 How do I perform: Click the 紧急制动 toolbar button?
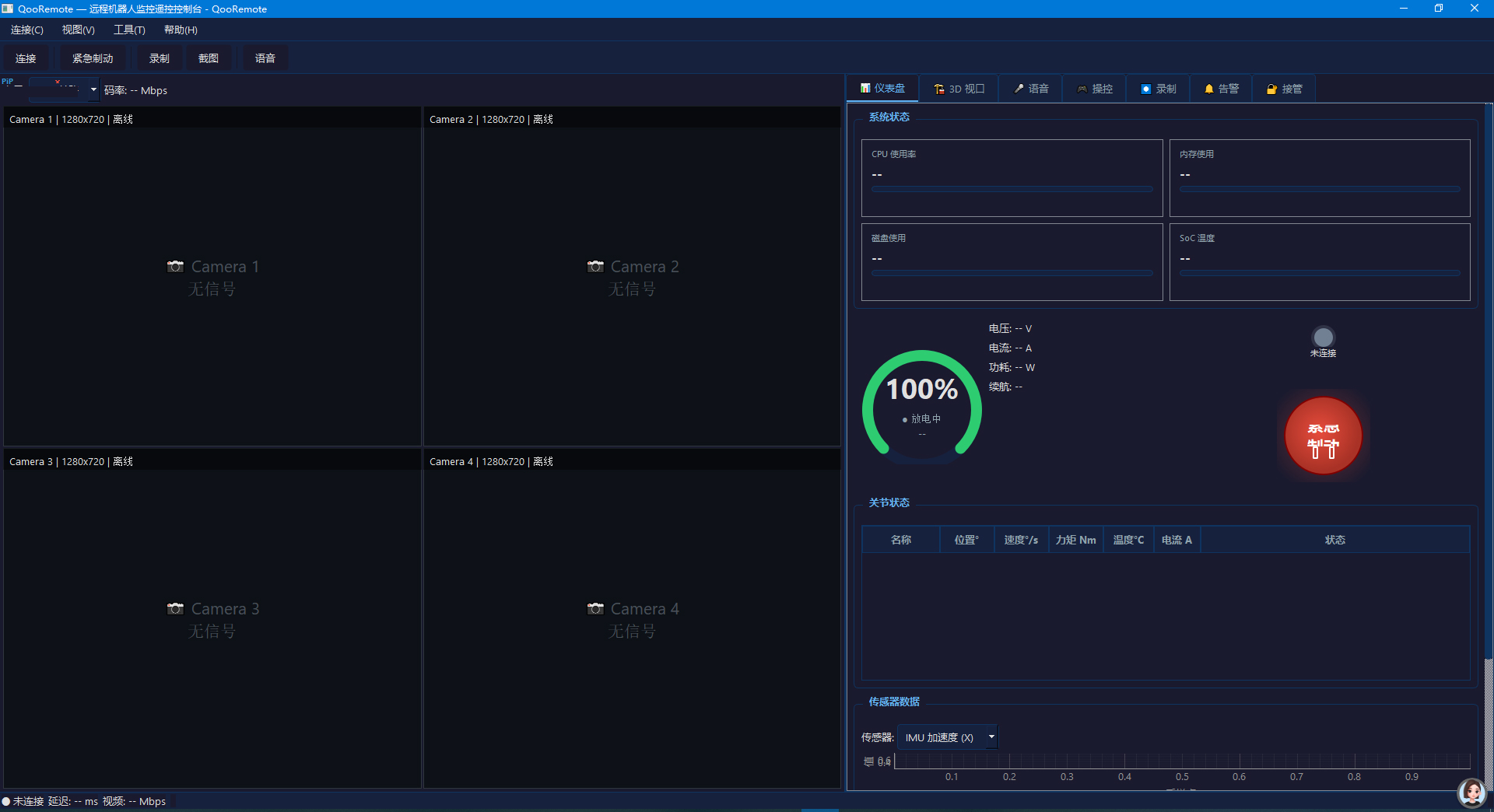[x=93, y=58]
